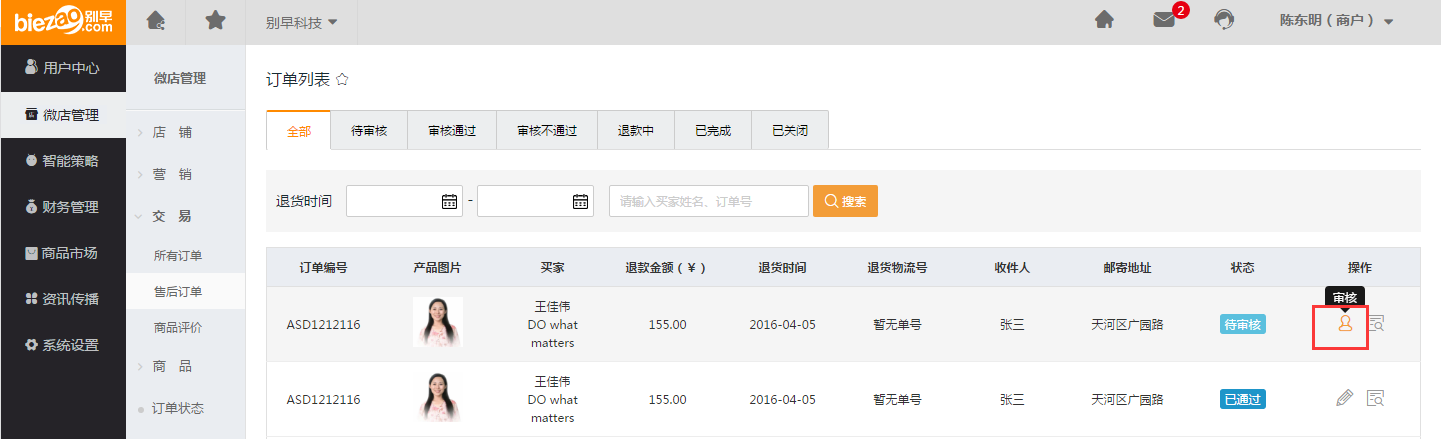The width and height of the screenshot is (1441, 439).
Task: View details icon for the 已通过 order
Action: coord(1376,398)
